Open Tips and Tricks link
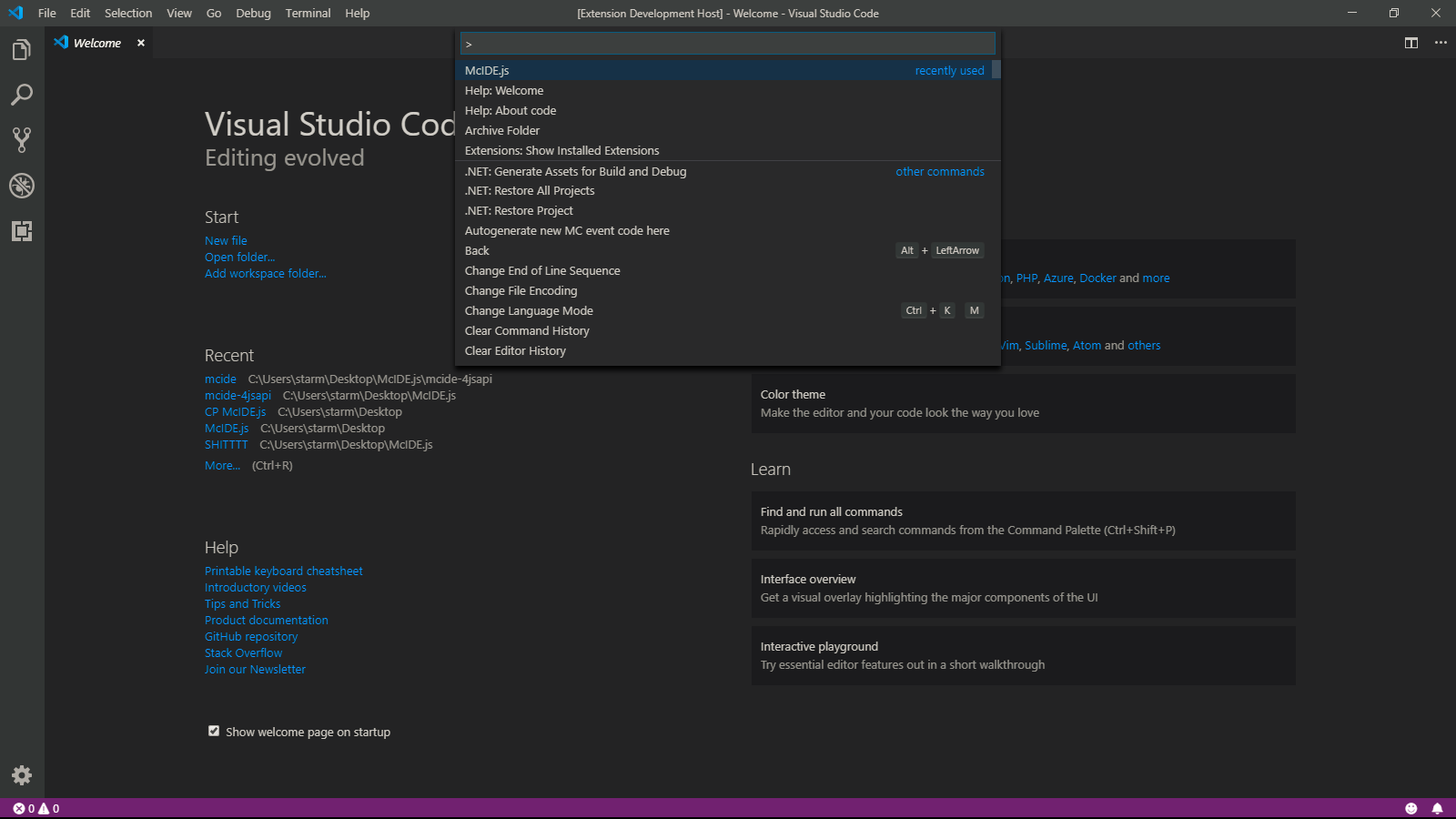1456x819 pixels. pos(243,603)
